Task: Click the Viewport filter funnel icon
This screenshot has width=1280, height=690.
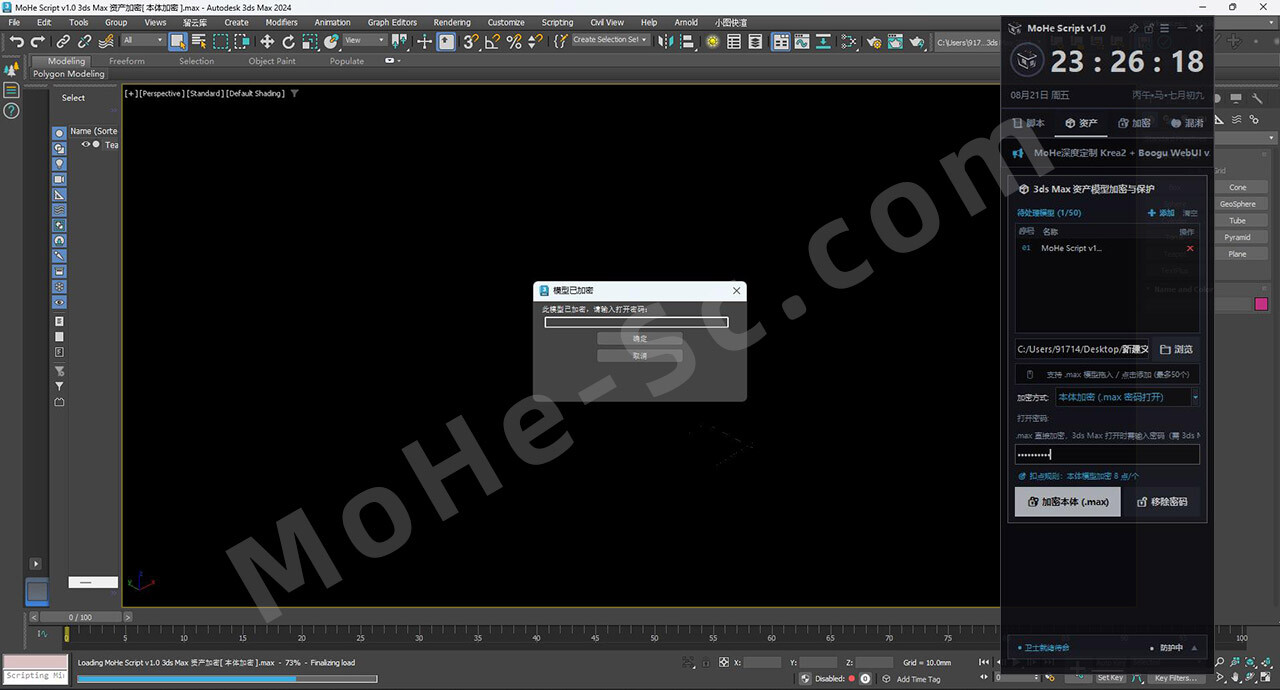Action: pyautogui.click(x=294, y=93)
